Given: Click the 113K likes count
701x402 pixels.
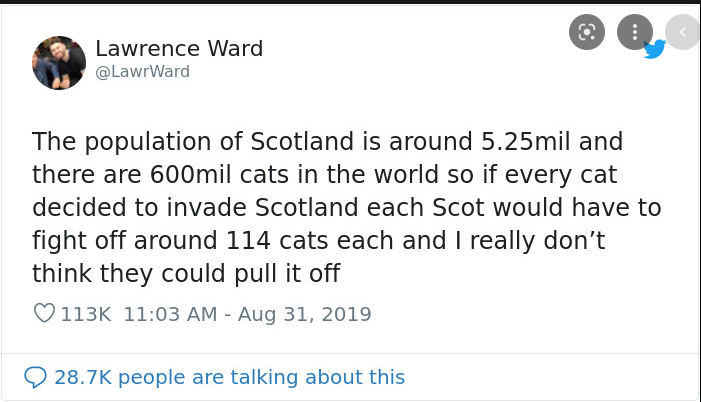Looking at the screenshot, I should tap(86, 314).
